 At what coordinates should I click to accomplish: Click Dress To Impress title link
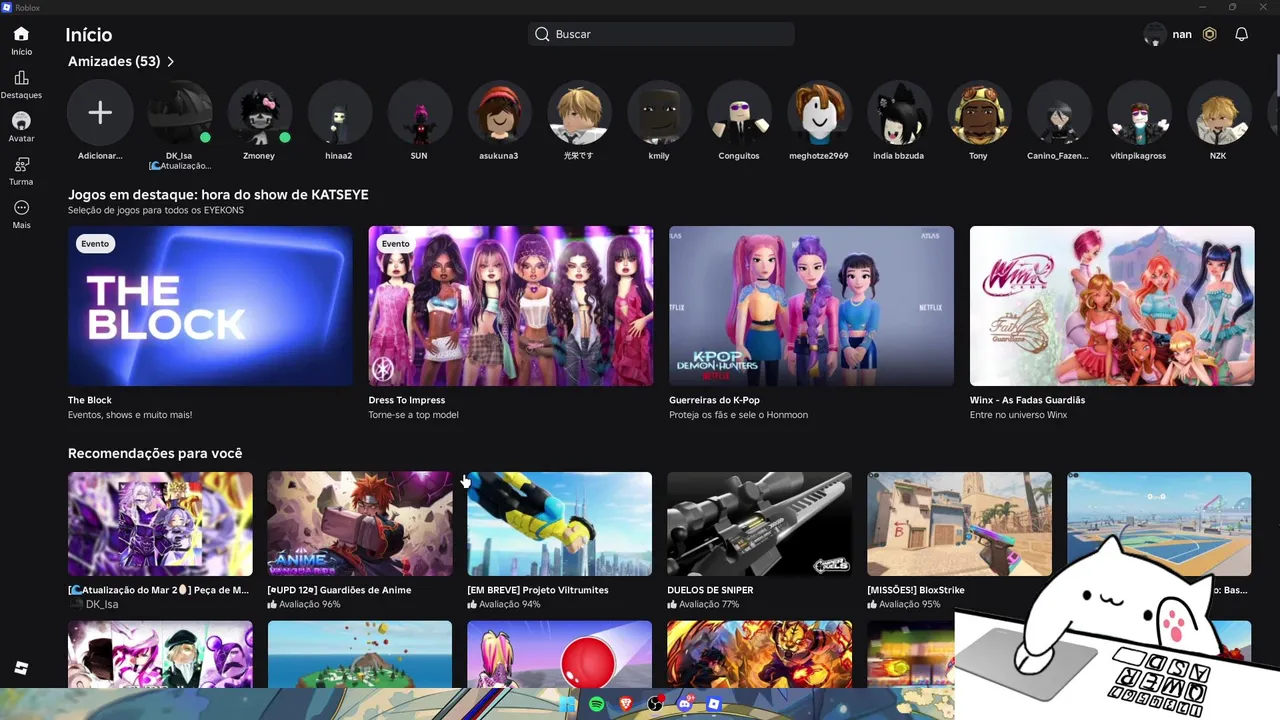[407, 400]
